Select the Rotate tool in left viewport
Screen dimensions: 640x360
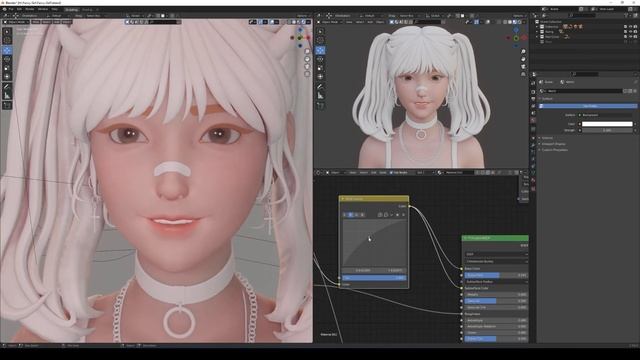7,59
